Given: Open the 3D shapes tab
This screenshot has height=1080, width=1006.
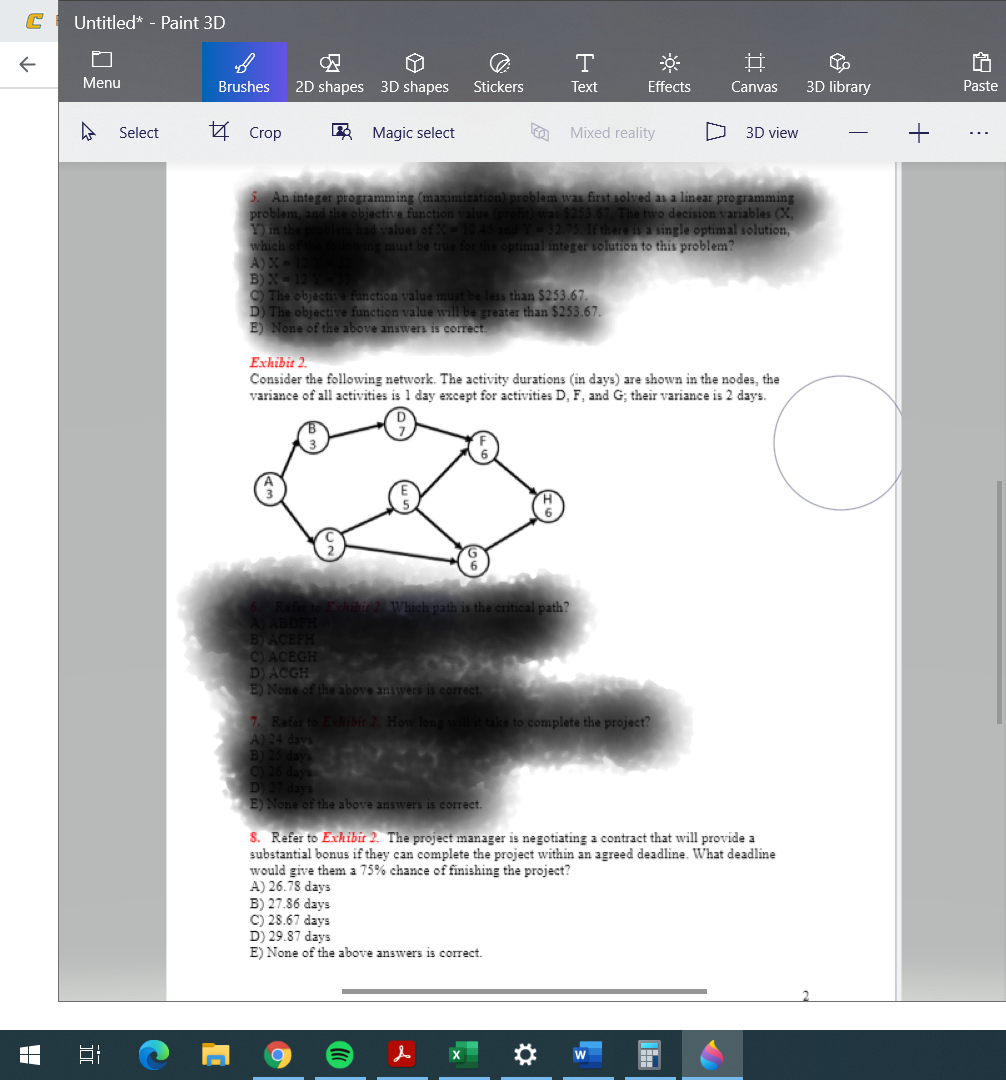Looking at the screenshot, I should click(415, 72).
